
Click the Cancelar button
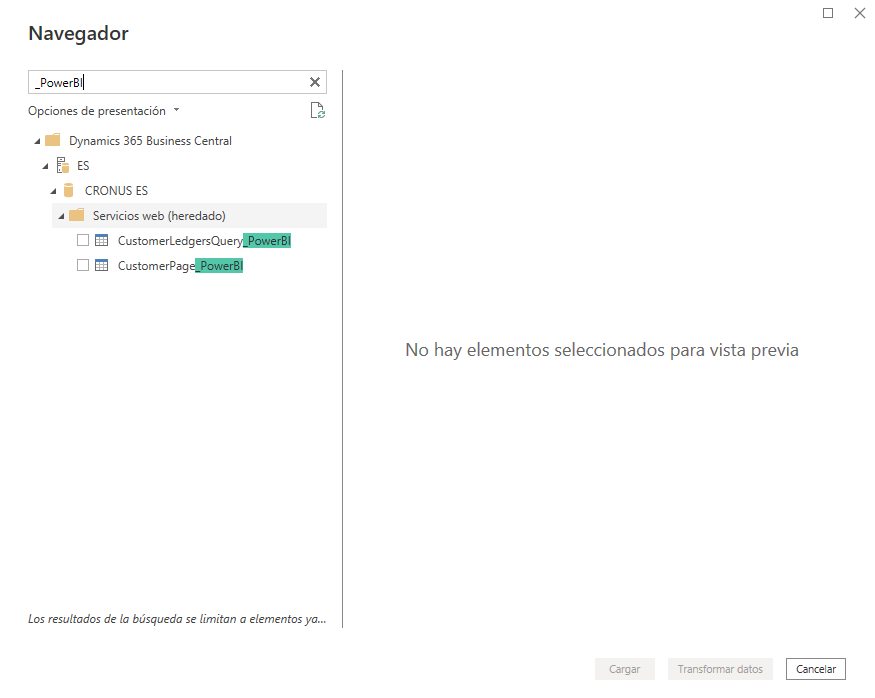click(816, 669)
